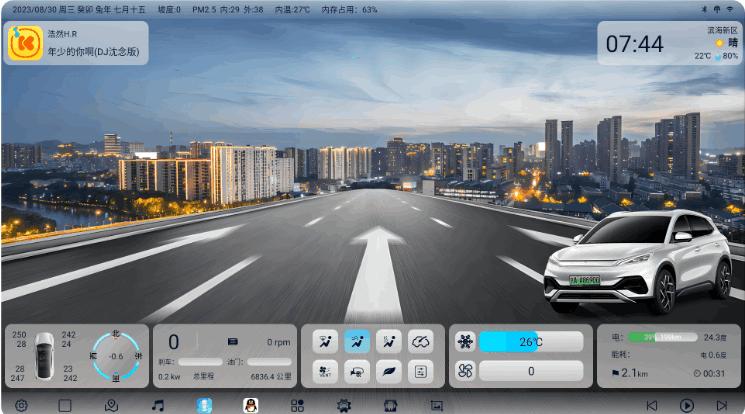
Task: Click the fan speed icon
Action: click(x=465, y=371)
